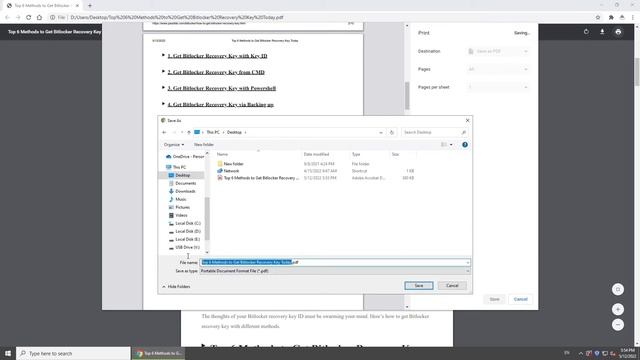Close the Save As dialog
640x360 pixels.
pyautogui.click(x=467, y=120)
